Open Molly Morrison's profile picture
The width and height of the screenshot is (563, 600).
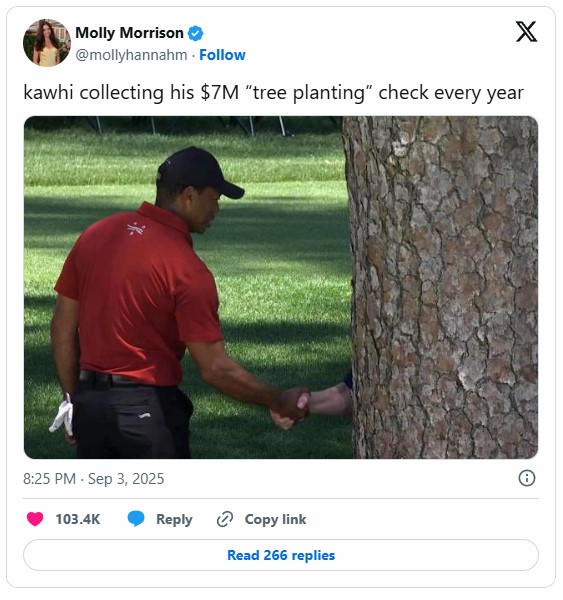click(47, 43)
